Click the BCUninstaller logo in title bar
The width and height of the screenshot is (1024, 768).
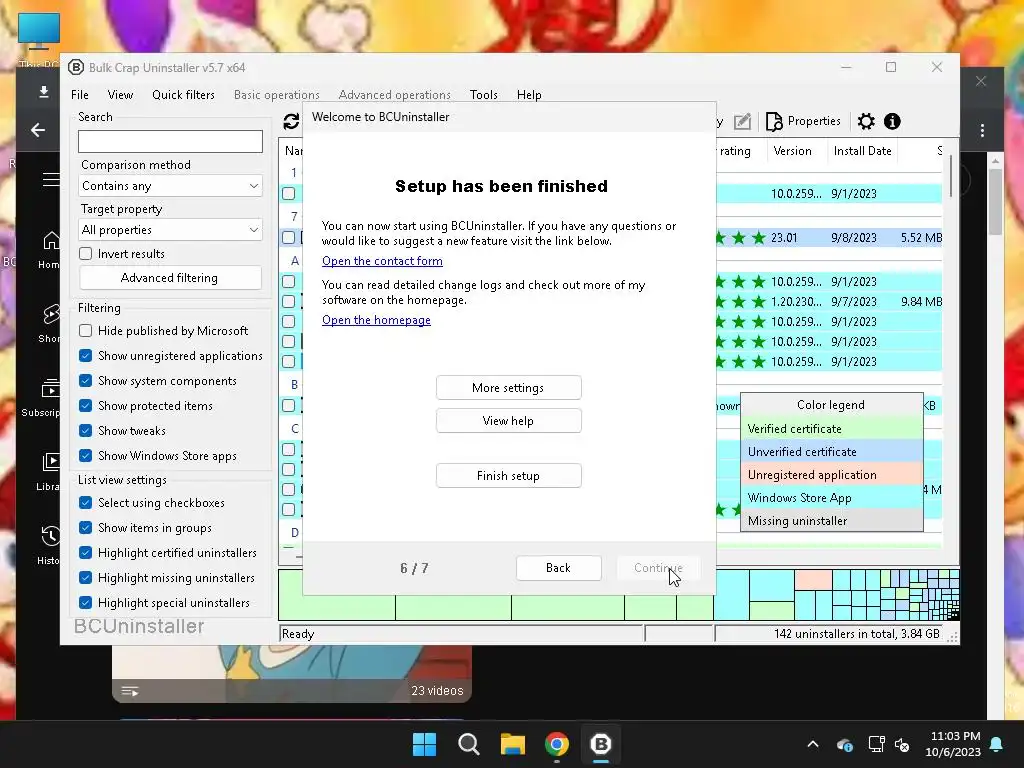pyautogui.click(x=76, y=67)
